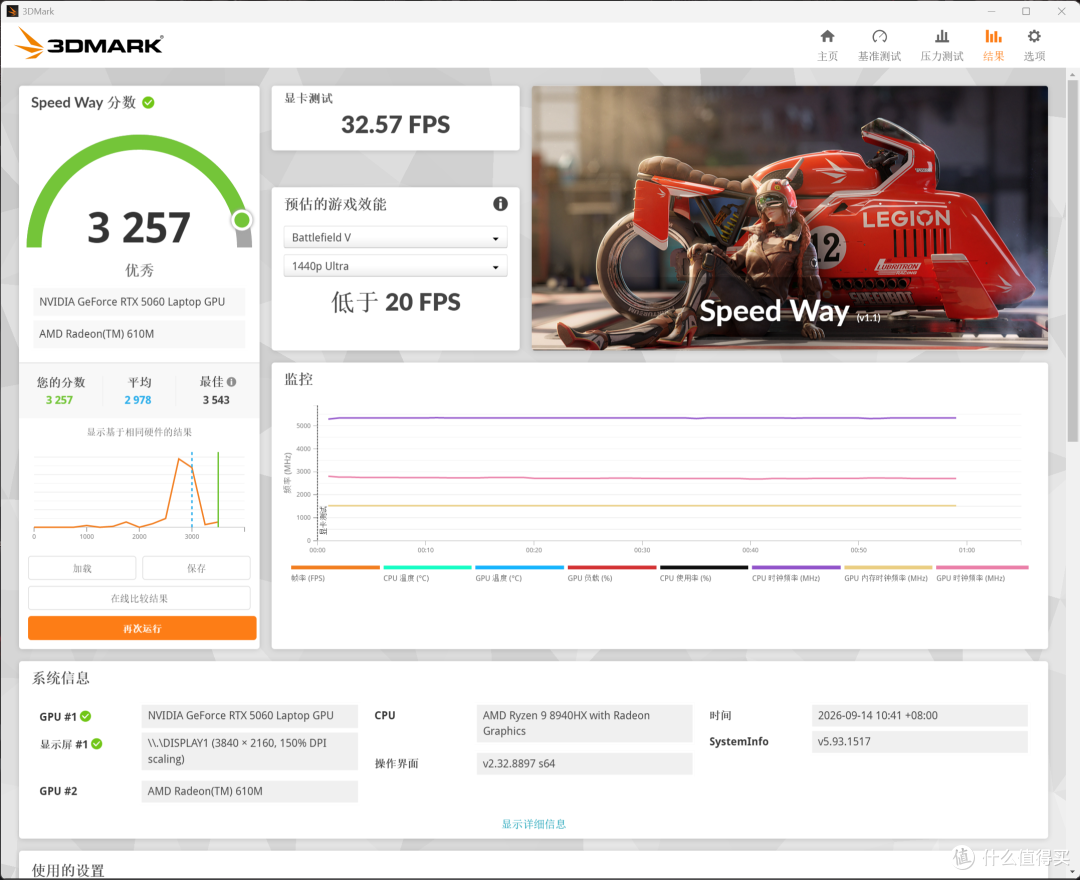Click the 低于 20 FPS estimate text
Screen dimensions: 1080x880
pyautogui.click(x=395, y=302)
